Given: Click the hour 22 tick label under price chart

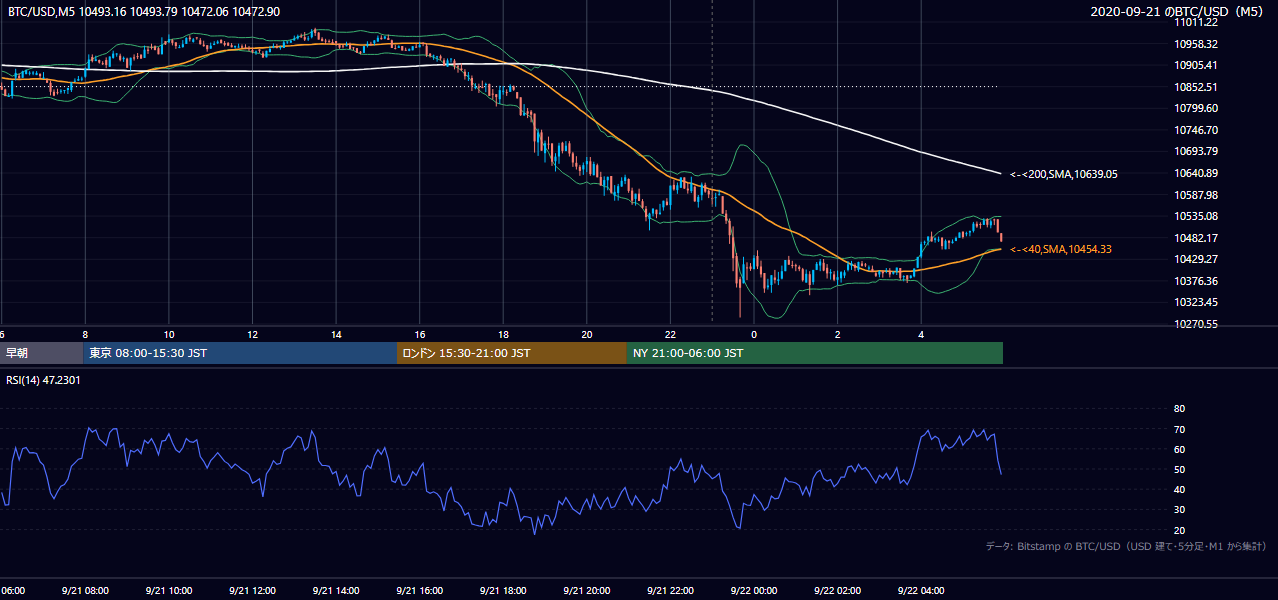Looking at the screenshot, I should 670,334.
